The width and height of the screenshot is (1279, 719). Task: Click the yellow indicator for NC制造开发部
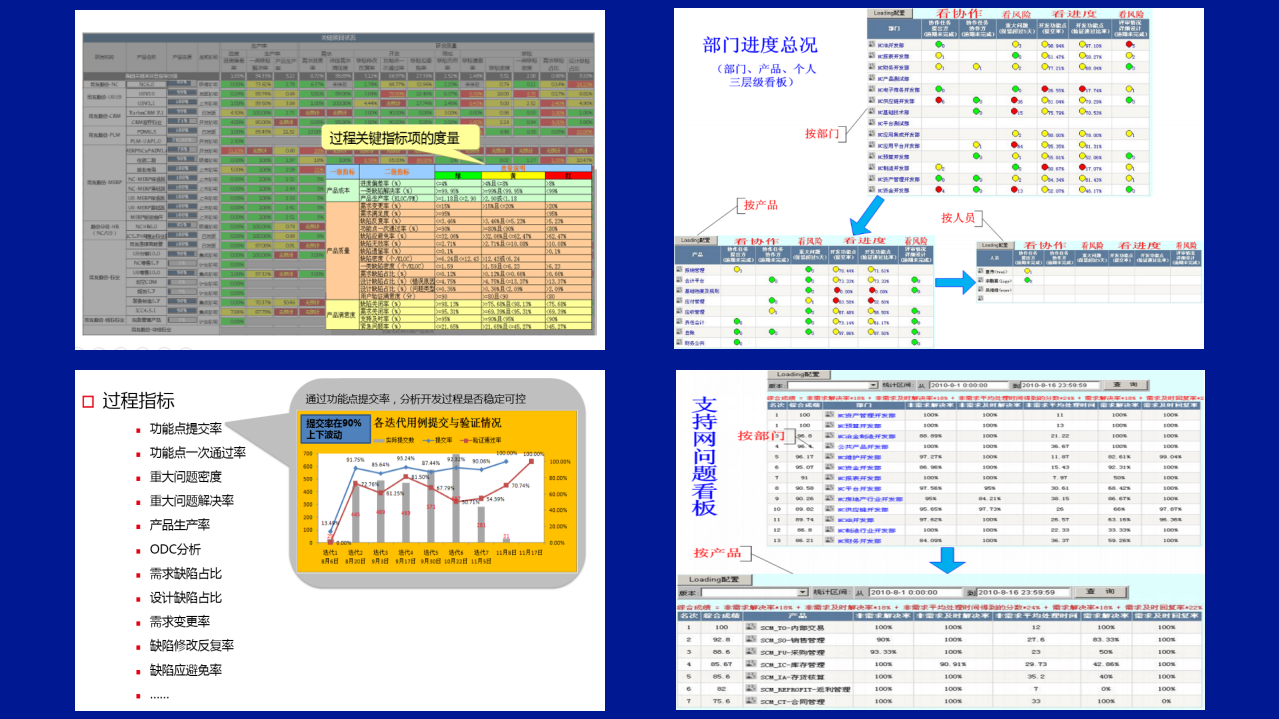point(939,167)
